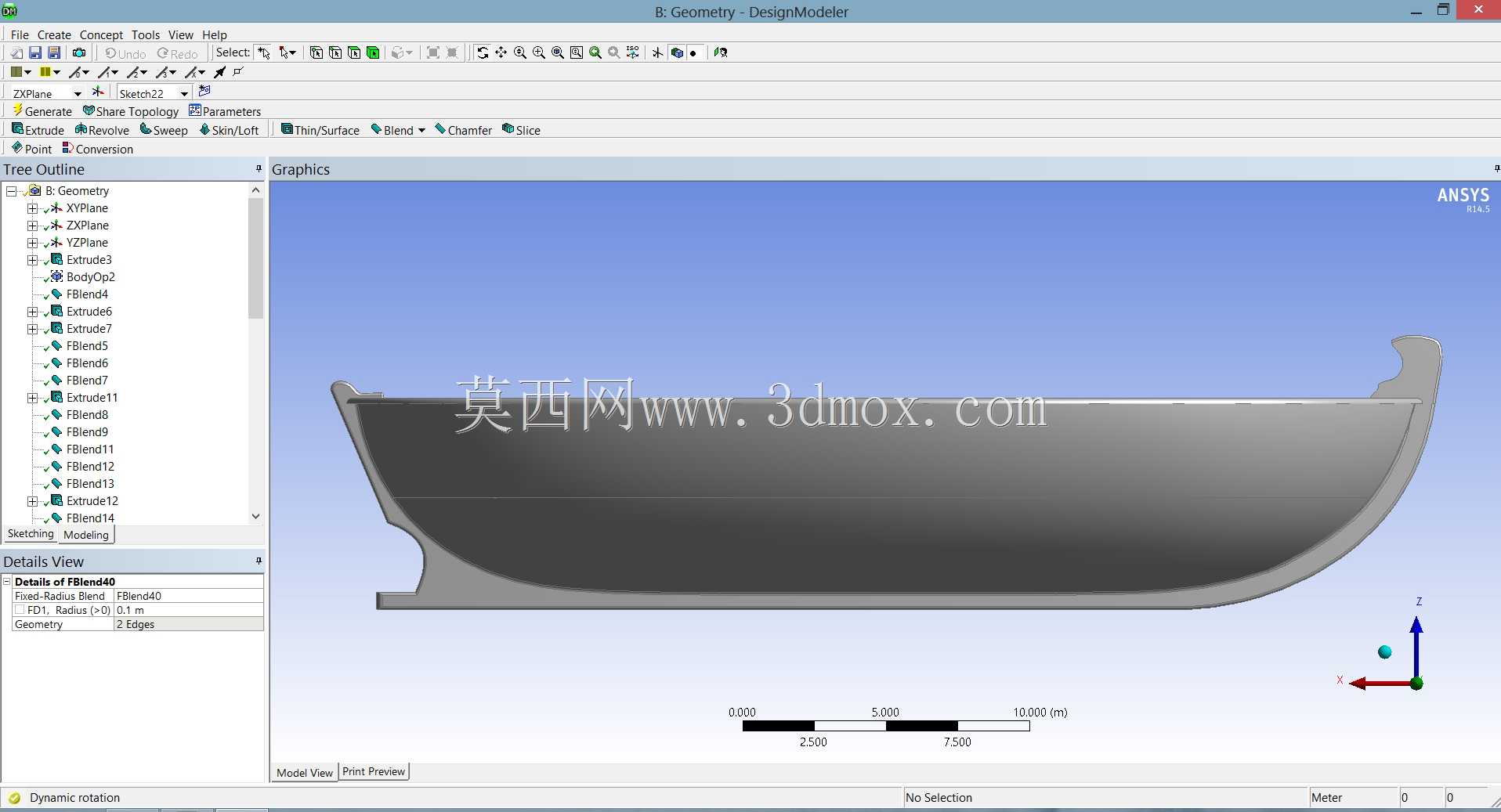Click the Revolve tool
1501x812 pixels.
(x=102, y=130)
